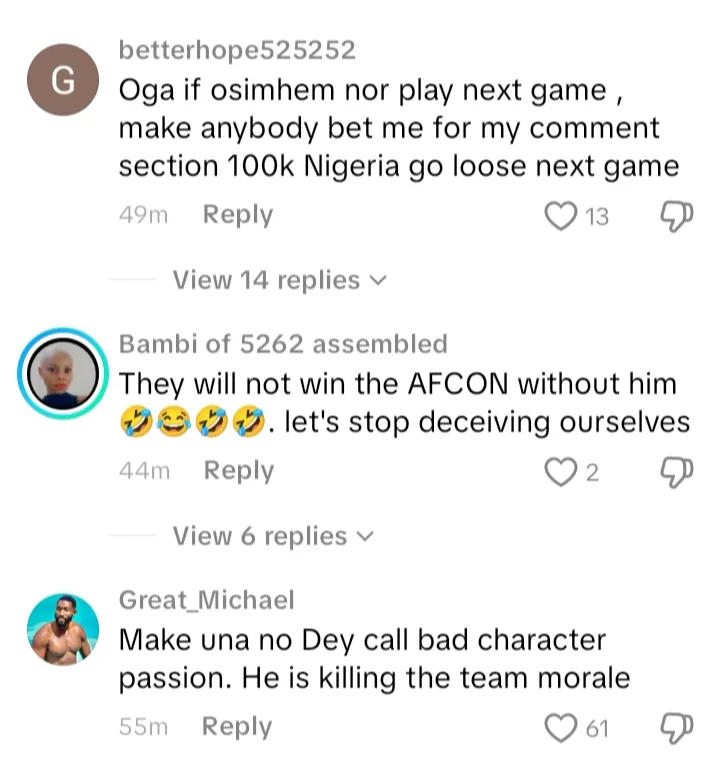Expand View 14 replies
720x766 pixels.
266,281
